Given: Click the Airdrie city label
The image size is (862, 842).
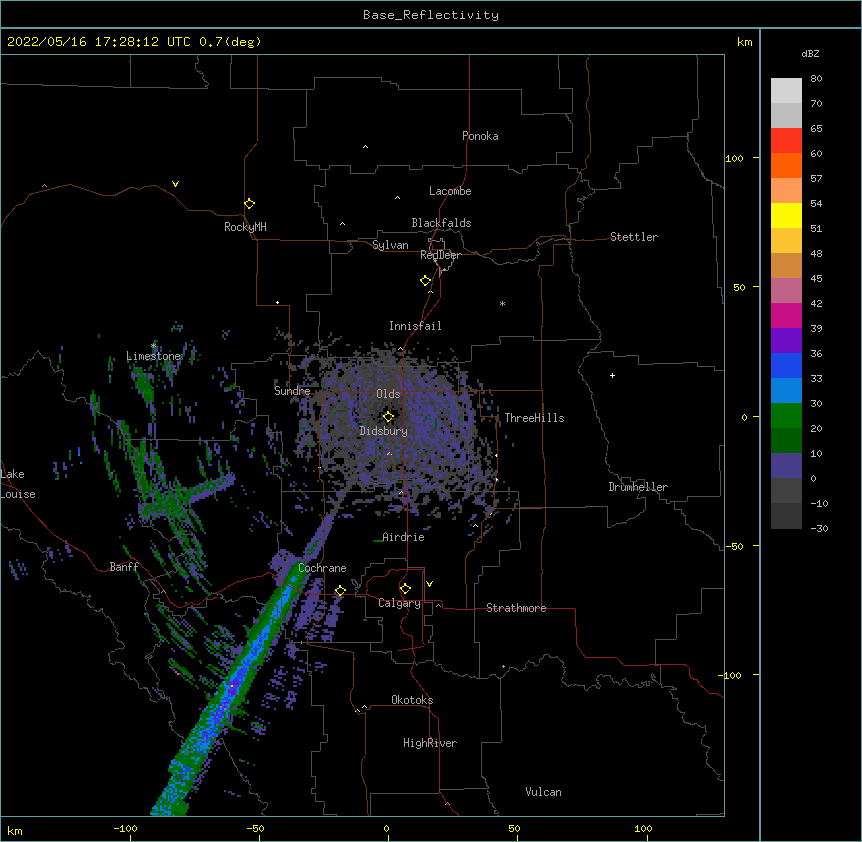Looking at the screenshot, I should tap(403, 537).
